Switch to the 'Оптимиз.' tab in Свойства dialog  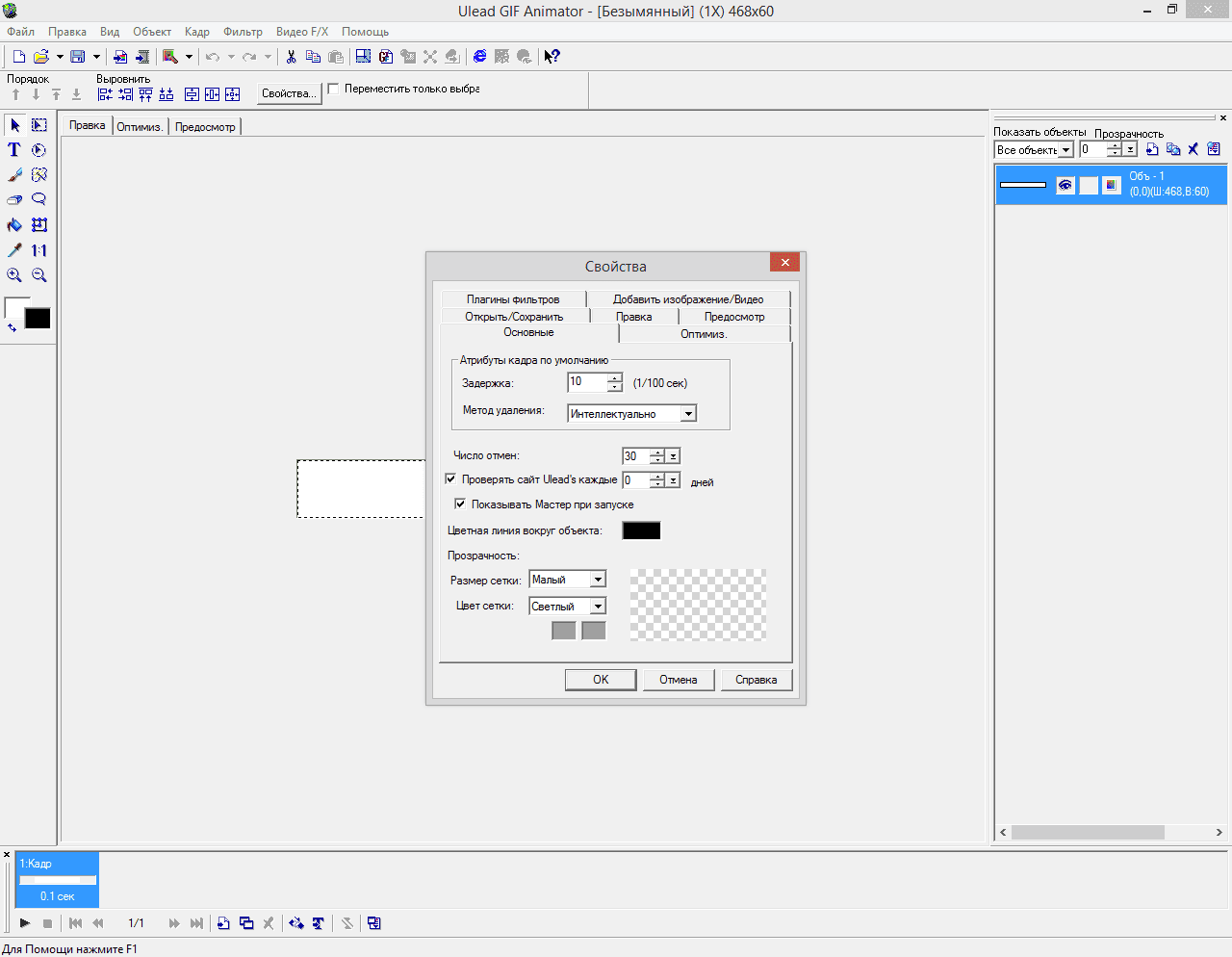(x=704, y=334)
